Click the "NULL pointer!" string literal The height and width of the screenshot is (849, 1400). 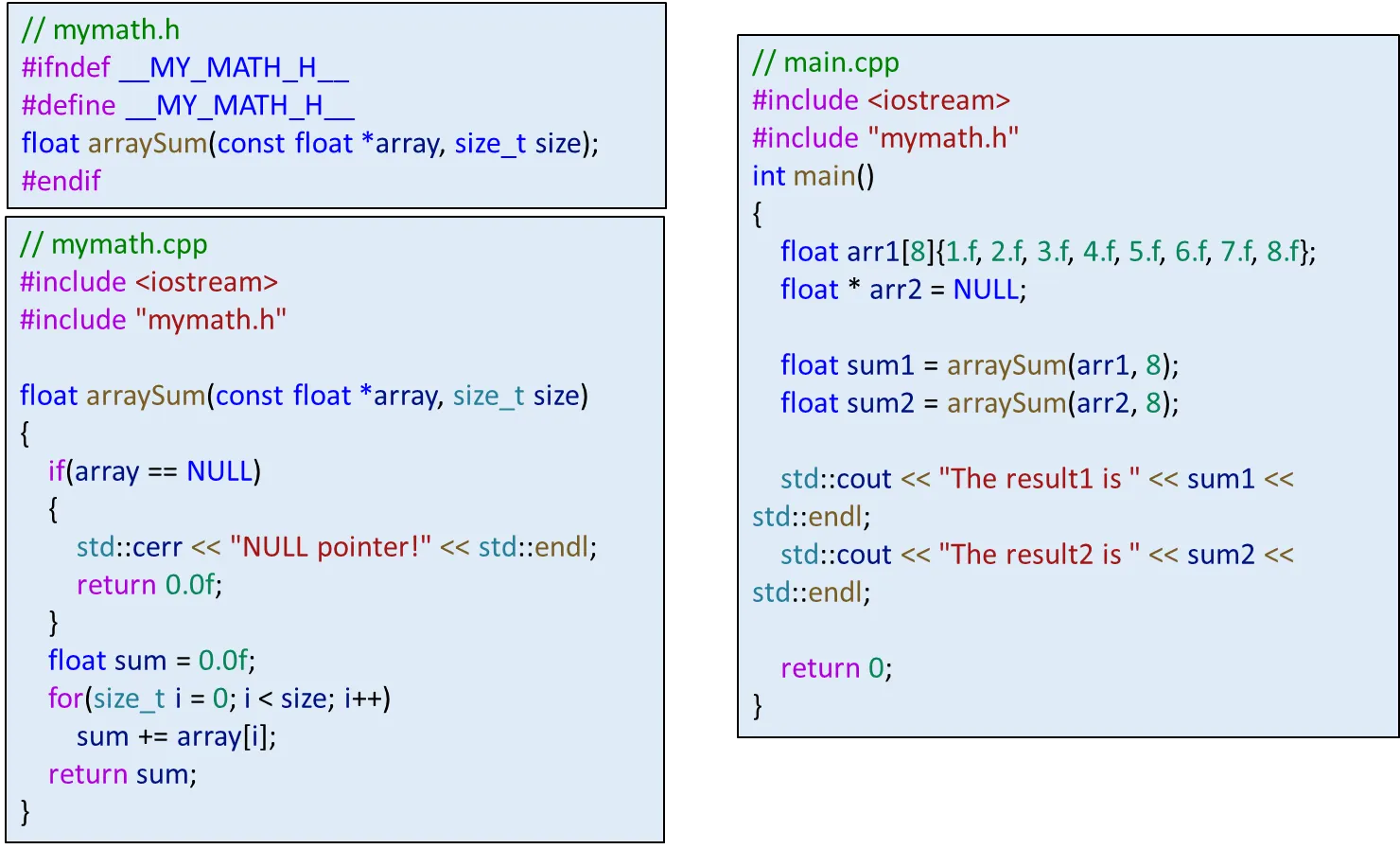pyautogui.click(x=330, y=547)
